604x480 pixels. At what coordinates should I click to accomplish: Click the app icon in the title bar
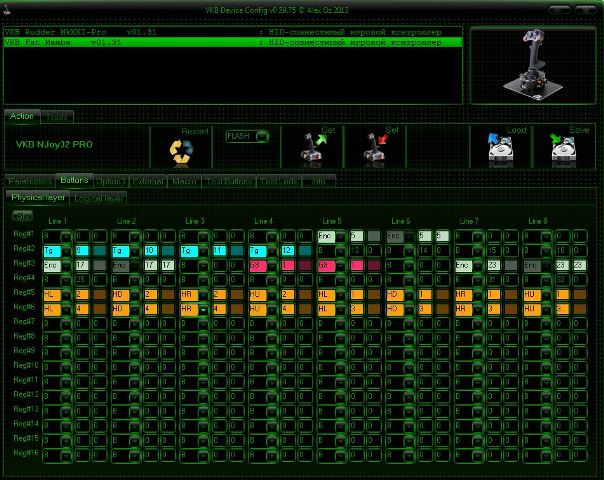click(x=6, y=10)
